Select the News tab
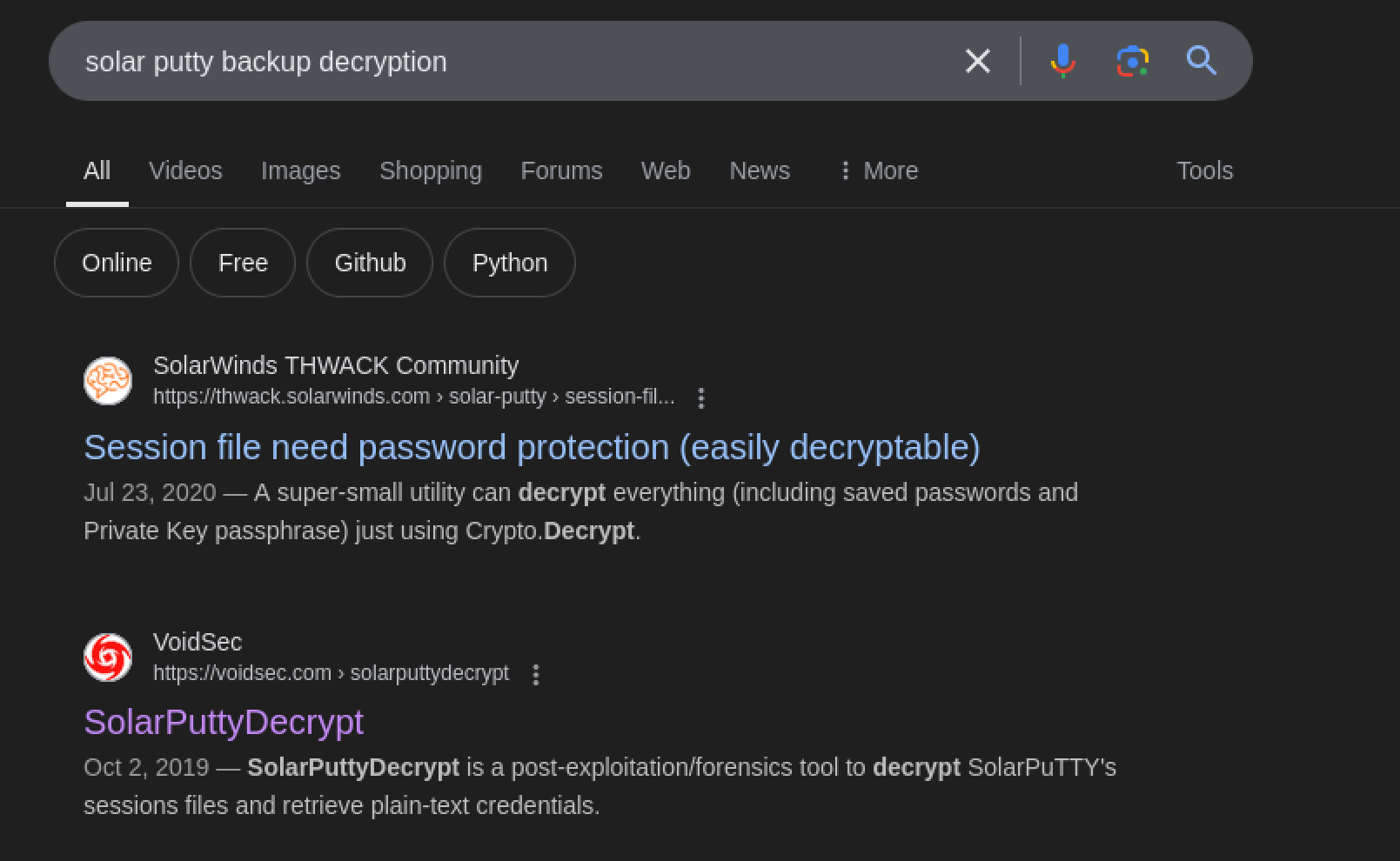The image size is (1400, 861). (759, 170)
